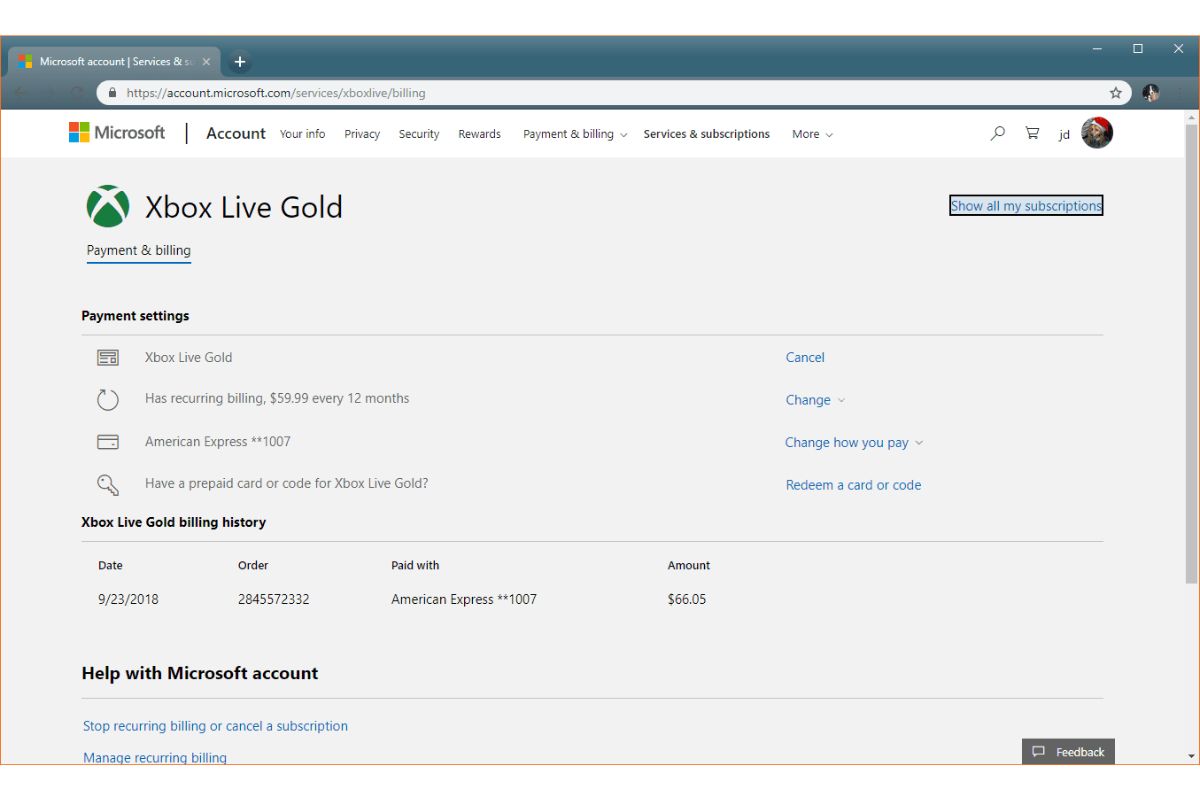Click Show all my subscriptions link
The width and height of the screenshot is (1200, 800).
coord(1026,206)
